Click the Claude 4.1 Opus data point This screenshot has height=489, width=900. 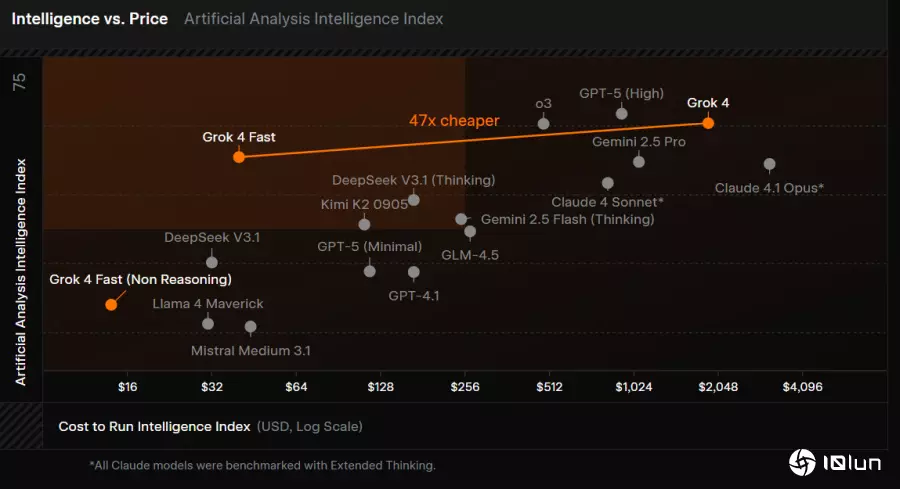tap(769, 164)
